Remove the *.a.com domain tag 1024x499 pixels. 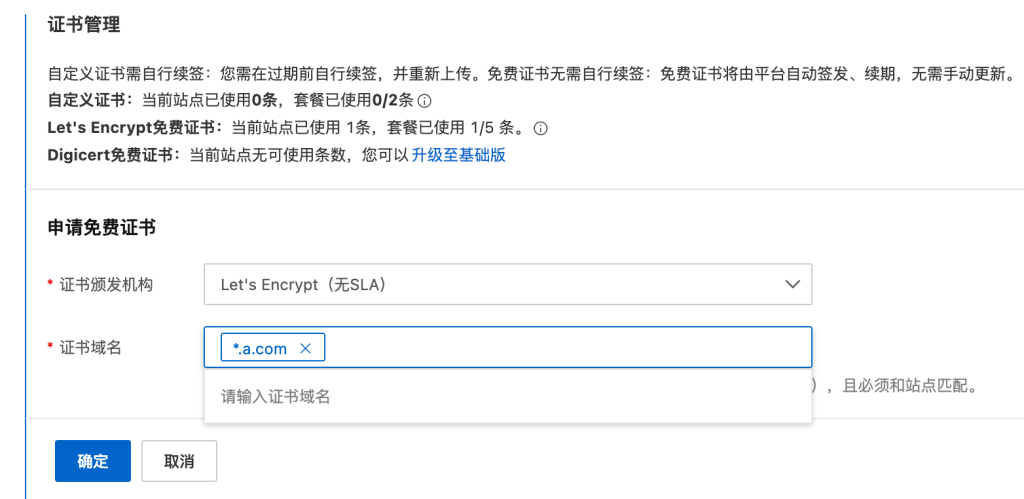pos(306,348)
